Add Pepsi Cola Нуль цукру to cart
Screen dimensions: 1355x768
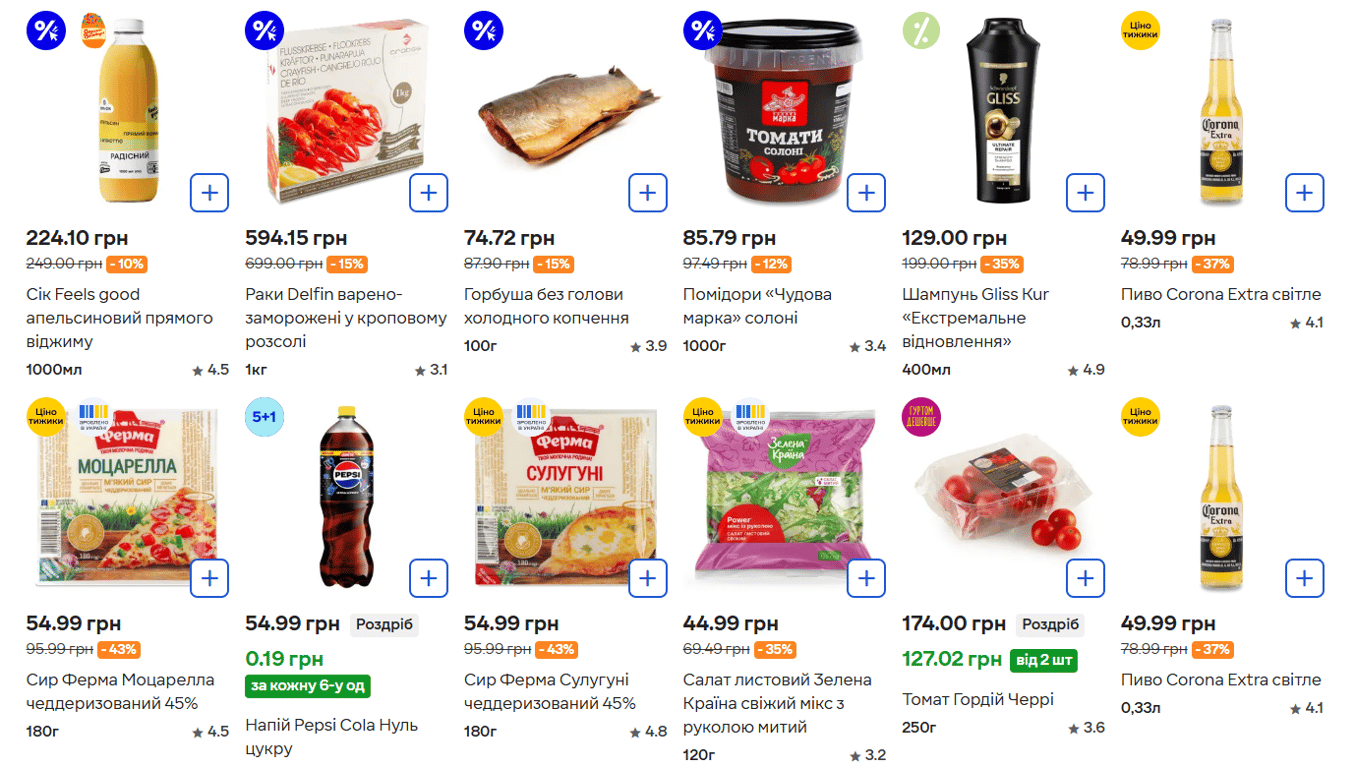click(x=429, y=578)
